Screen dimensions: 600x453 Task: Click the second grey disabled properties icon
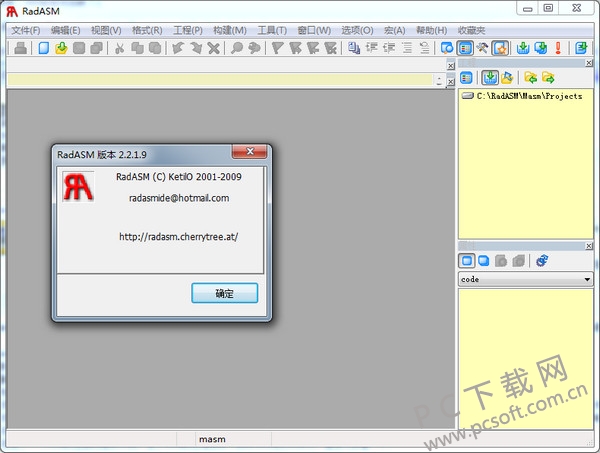click(x=518, y=261)
